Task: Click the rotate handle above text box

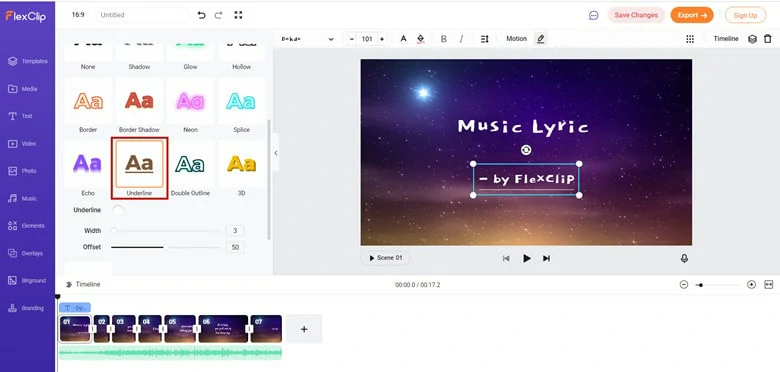Action: (x=526, y=150)
